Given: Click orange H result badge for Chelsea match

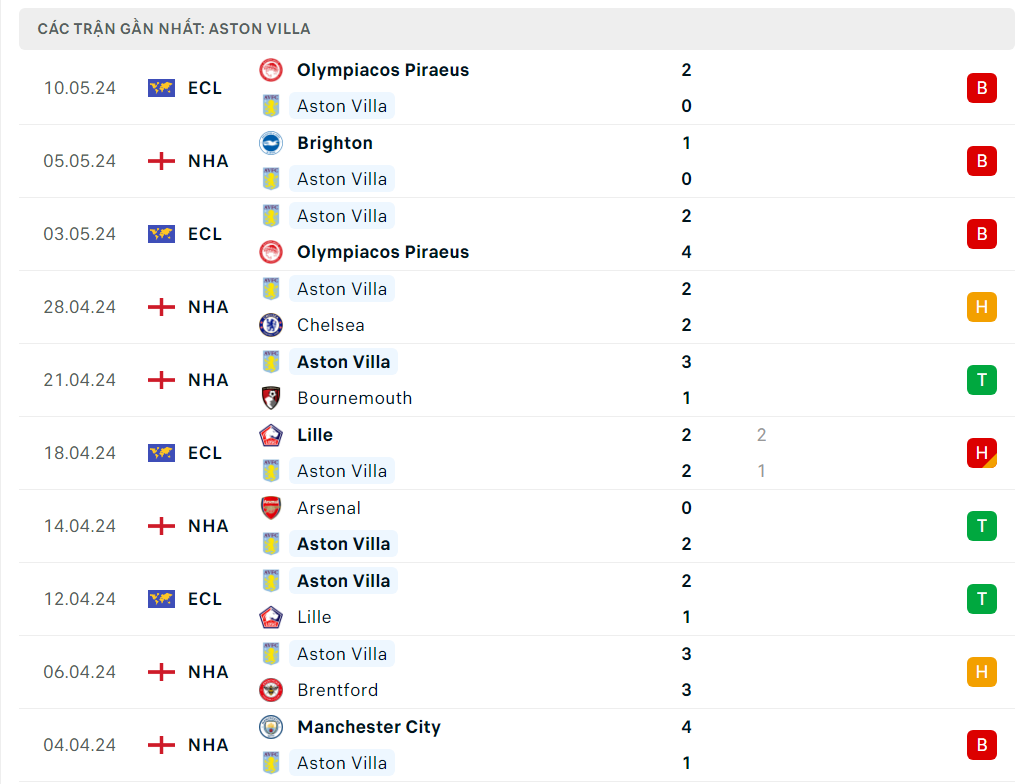Looking at the screenshot, I should click(x=981, y=307).
